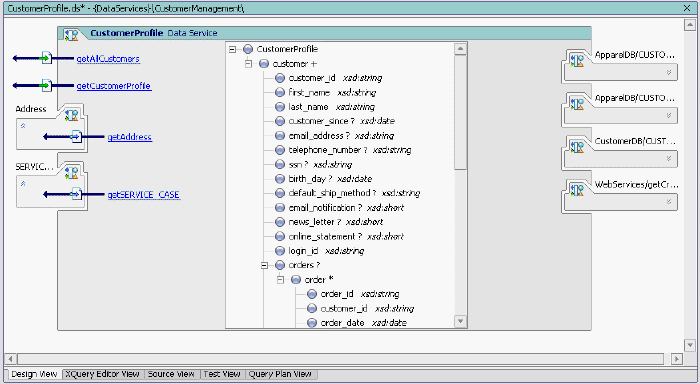Collapse the SERVIC... box chevron
This screenshot has height=384, width=700.
(23, 184)
